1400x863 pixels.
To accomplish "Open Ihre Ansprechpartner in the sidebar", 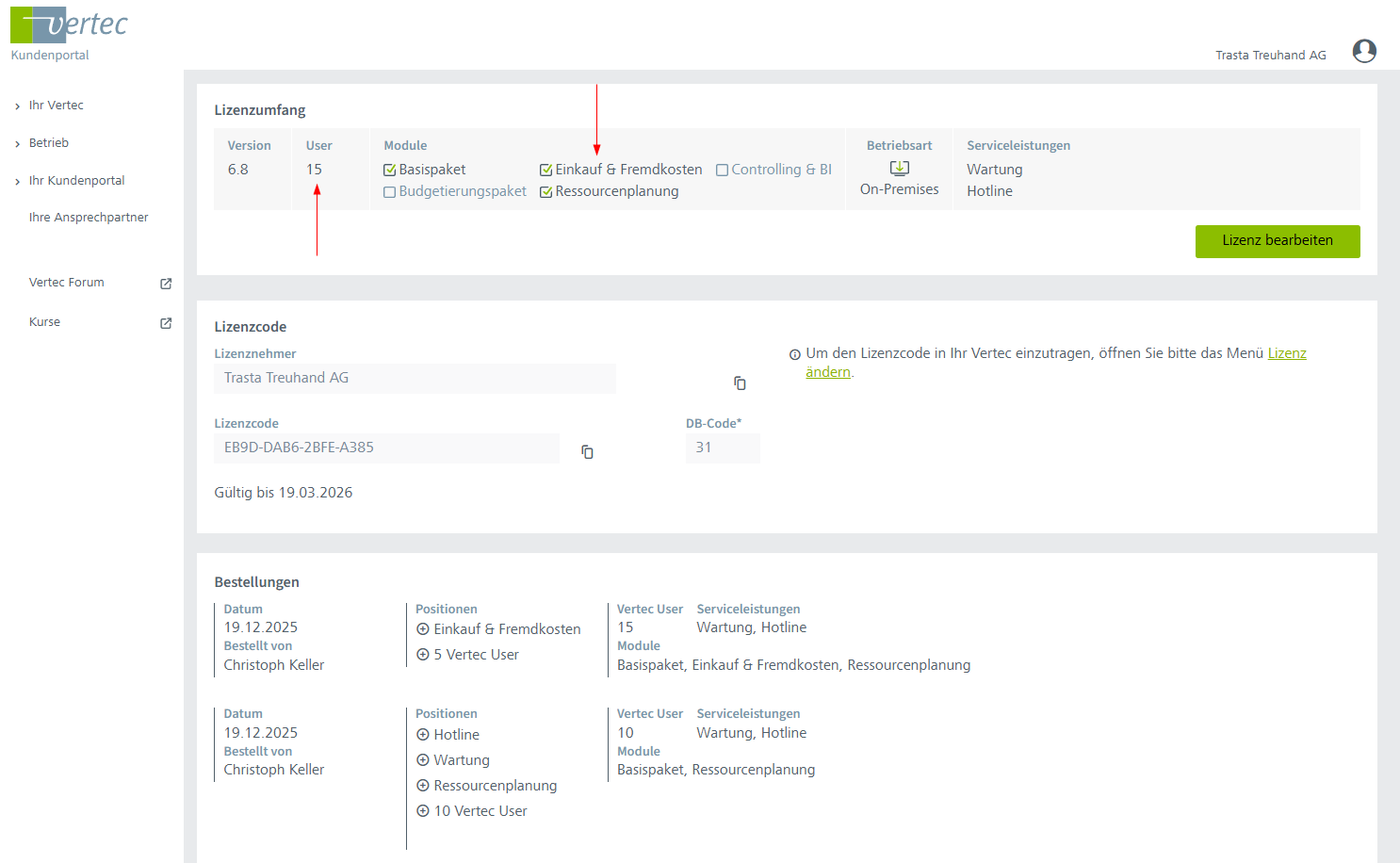I will (89, 218).
